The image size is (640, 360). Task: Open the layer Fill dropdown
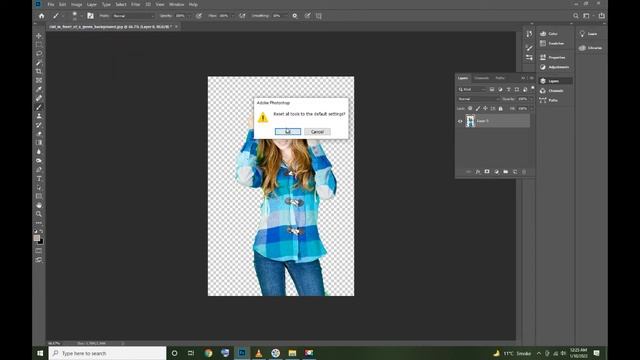point(531,109)
